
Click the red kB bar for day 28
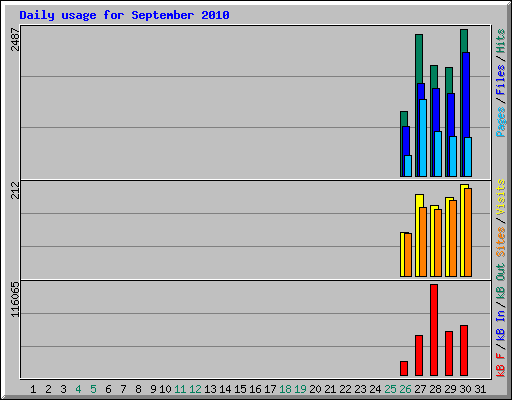[434, 330]
